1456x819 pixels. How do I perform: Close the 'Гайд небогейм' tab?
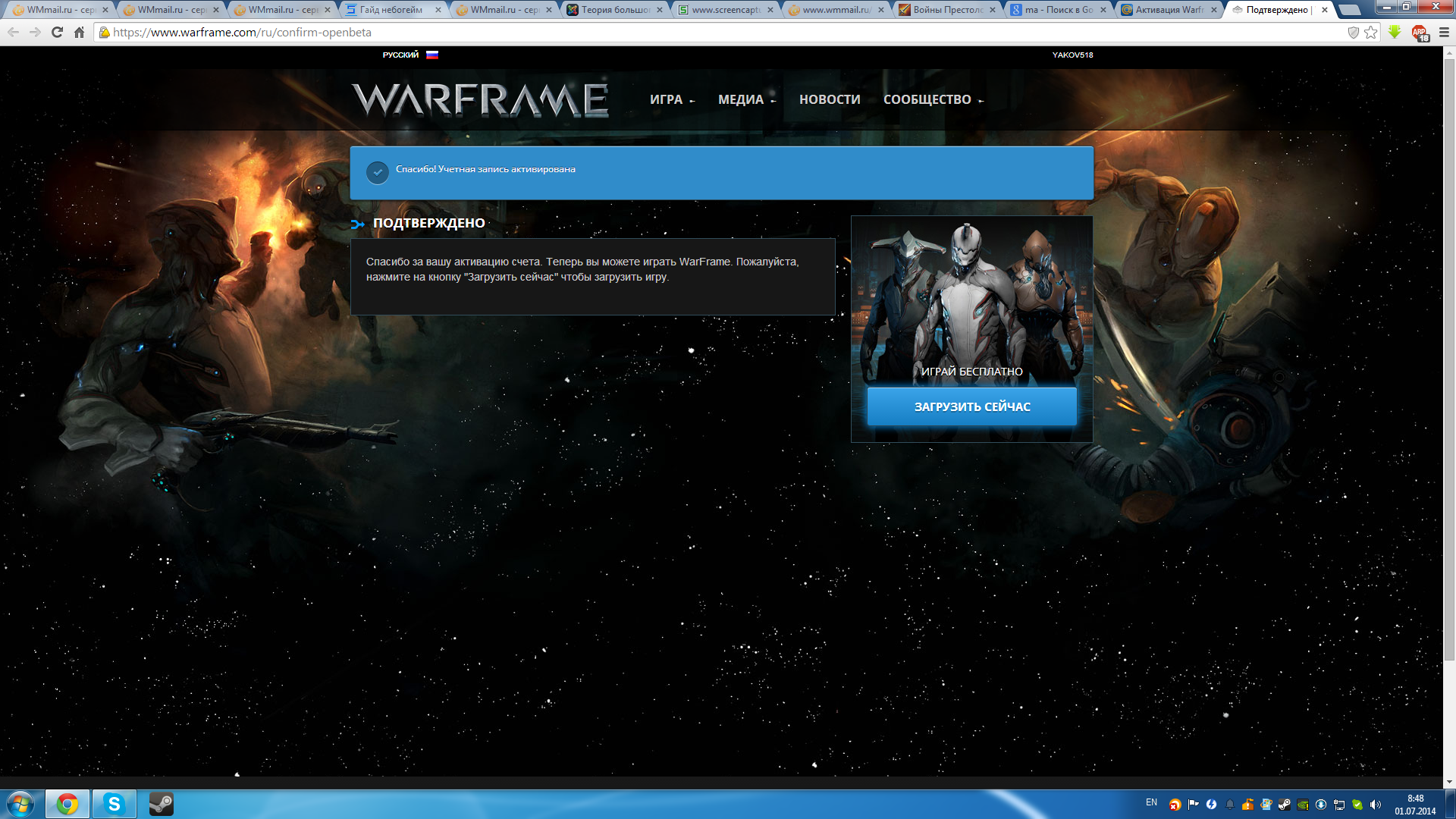coord(438,10)
